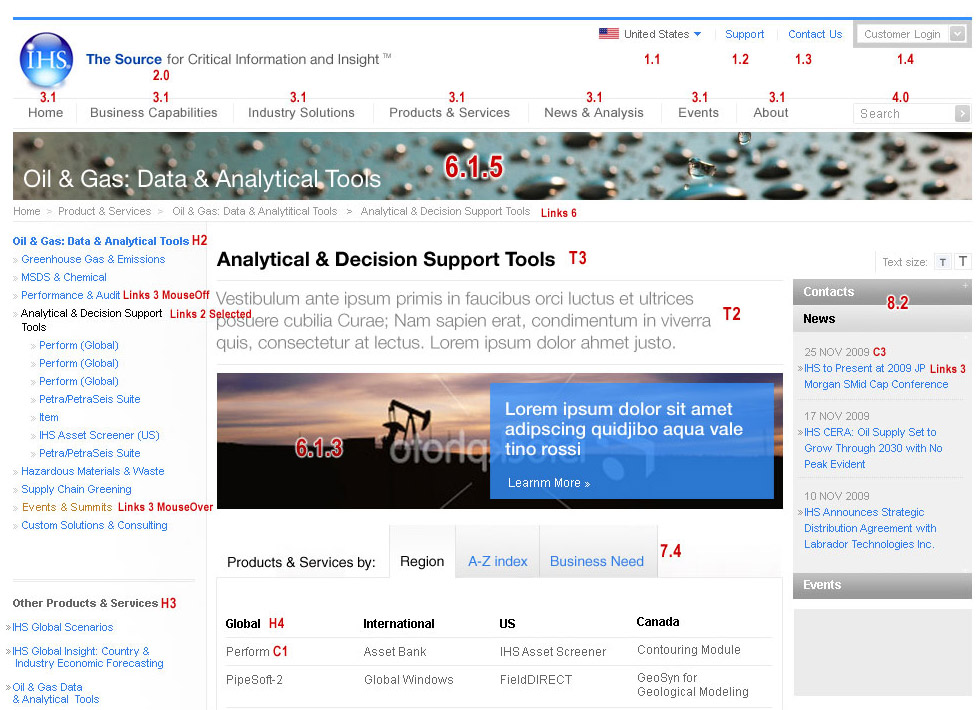Click the plus icon on Contacts panel

point(965,286)
